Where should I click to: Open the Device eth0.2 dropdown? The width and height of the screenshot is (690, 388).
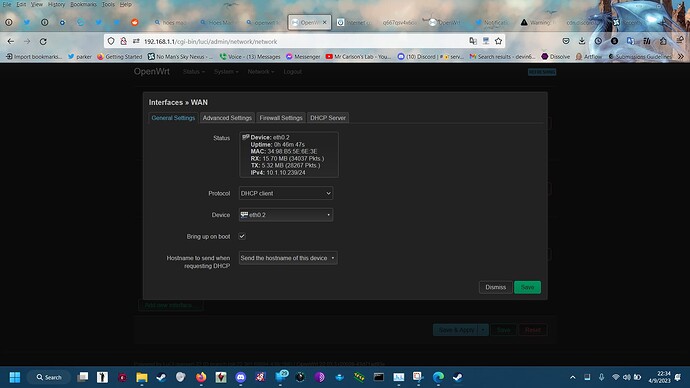click(x=286, y=215)
